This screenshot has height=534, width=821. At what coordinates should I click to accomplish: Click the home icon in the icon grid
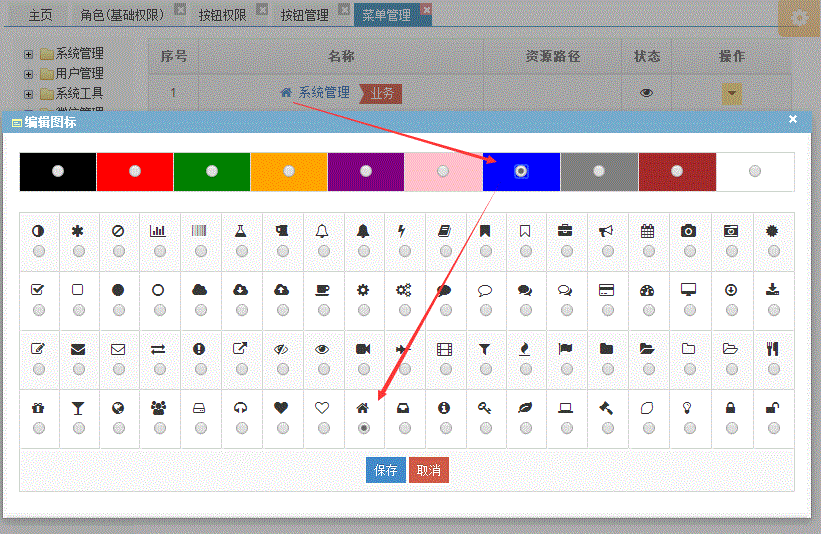click(362, 408)
